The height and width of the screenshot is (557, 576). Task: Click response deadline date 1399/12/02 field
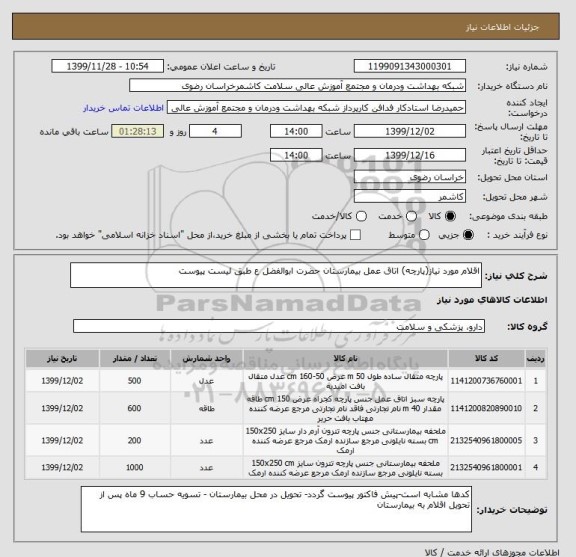click(410, 131)
